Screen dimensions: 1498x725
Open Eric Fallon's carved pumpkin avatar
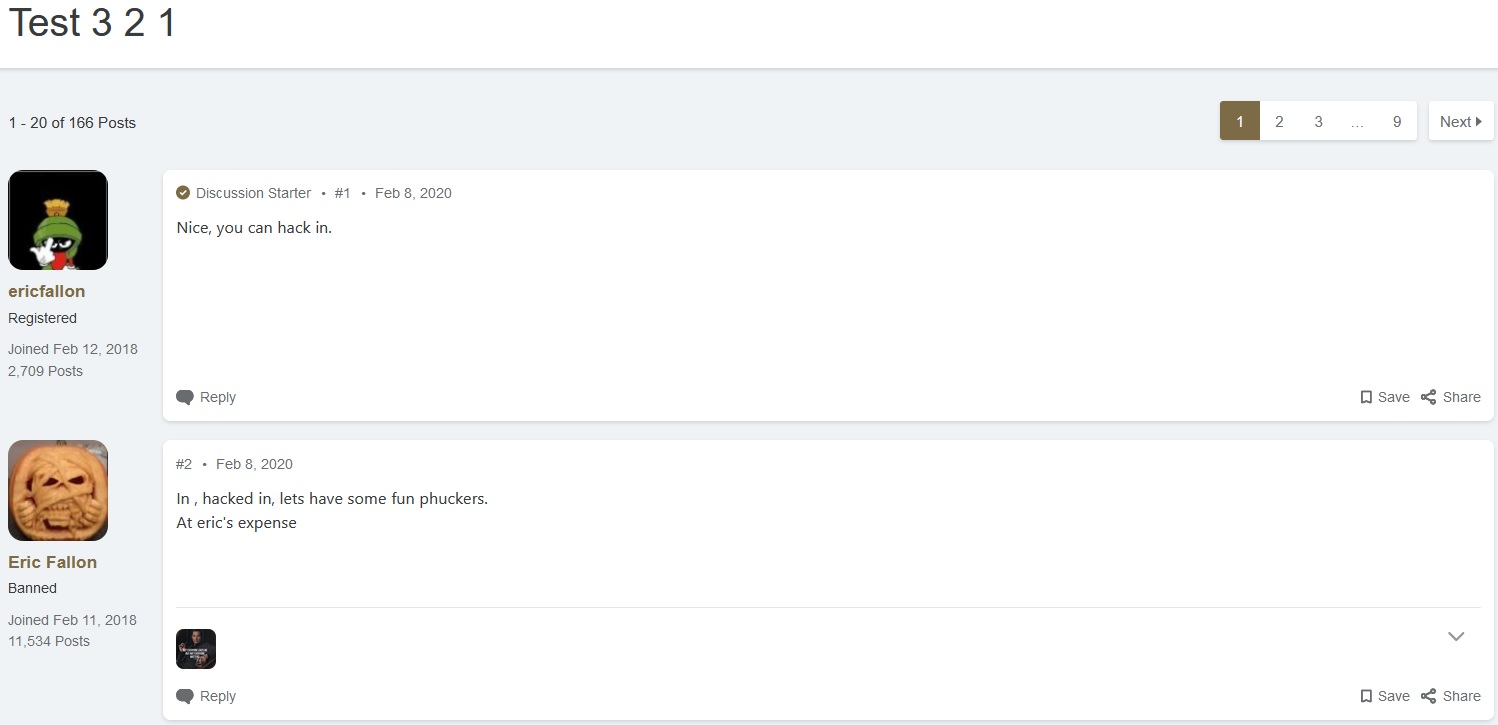[58, 490]
